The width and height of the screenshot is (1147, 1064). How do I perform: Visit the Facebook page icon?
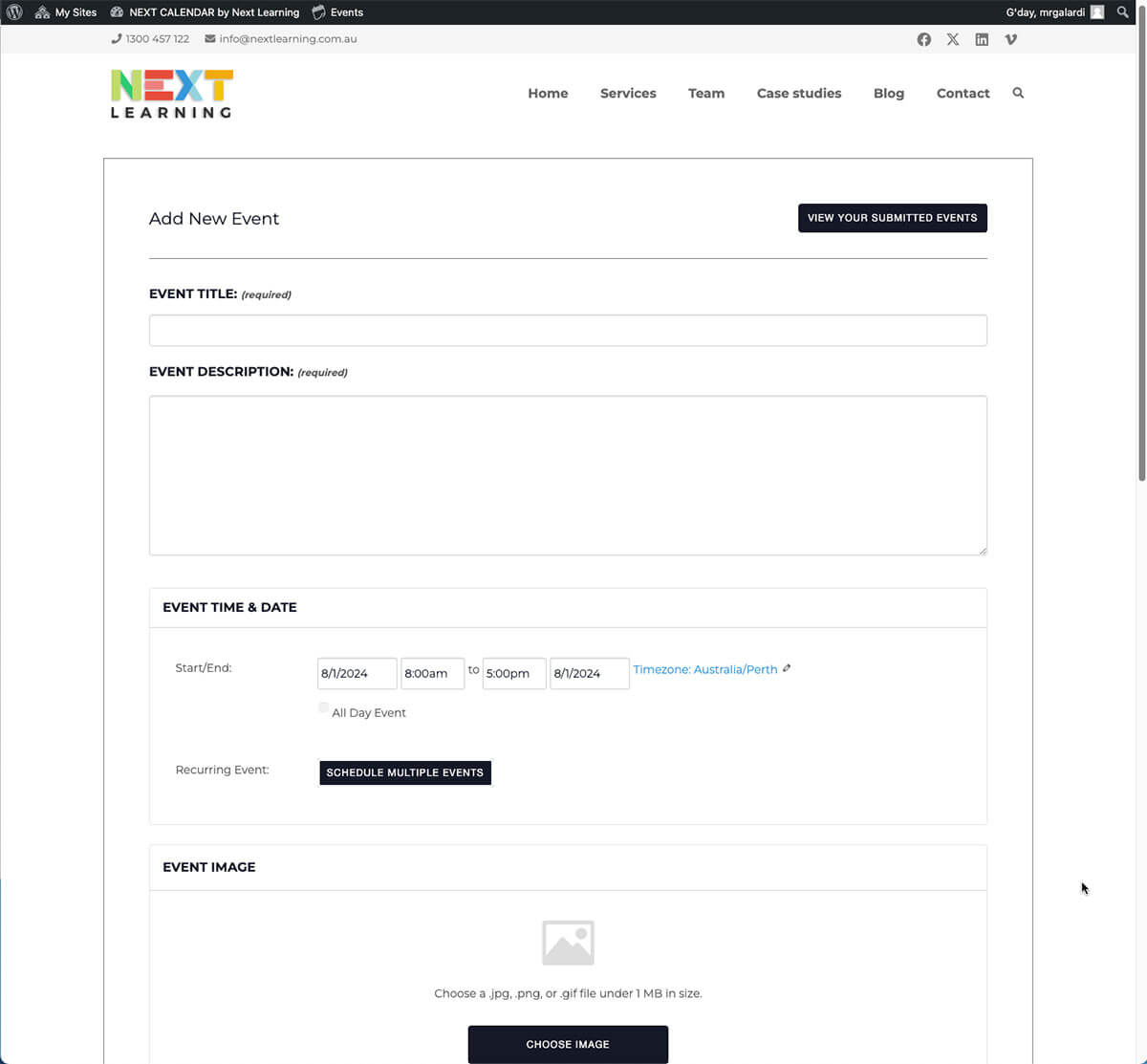pos(924,39)
